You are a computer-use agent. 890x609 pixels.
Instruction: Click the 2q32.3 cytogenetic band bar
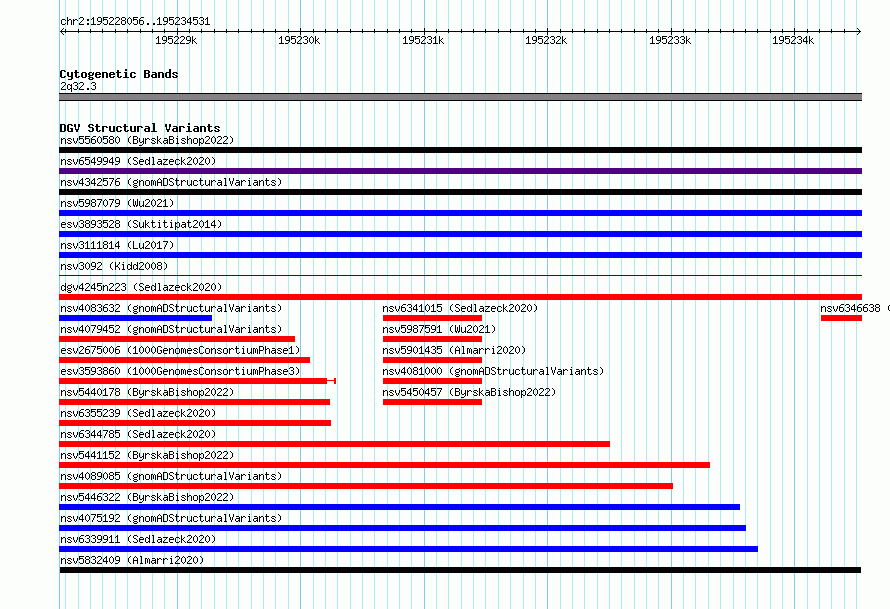460,97
